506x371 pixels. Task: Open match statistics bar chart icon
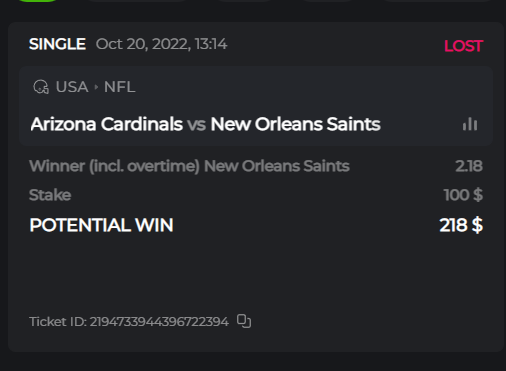point(470,124)
